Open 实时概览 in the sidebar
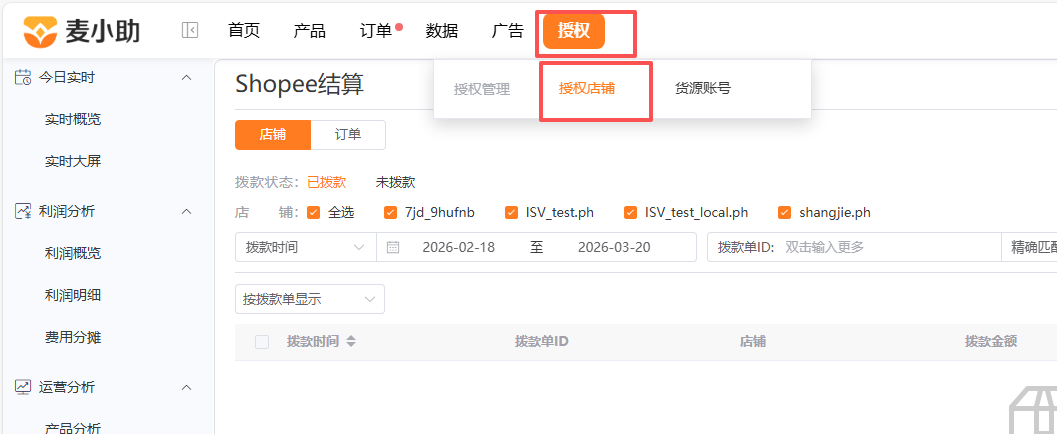The image size is (1057, 434). pos(73,120)
